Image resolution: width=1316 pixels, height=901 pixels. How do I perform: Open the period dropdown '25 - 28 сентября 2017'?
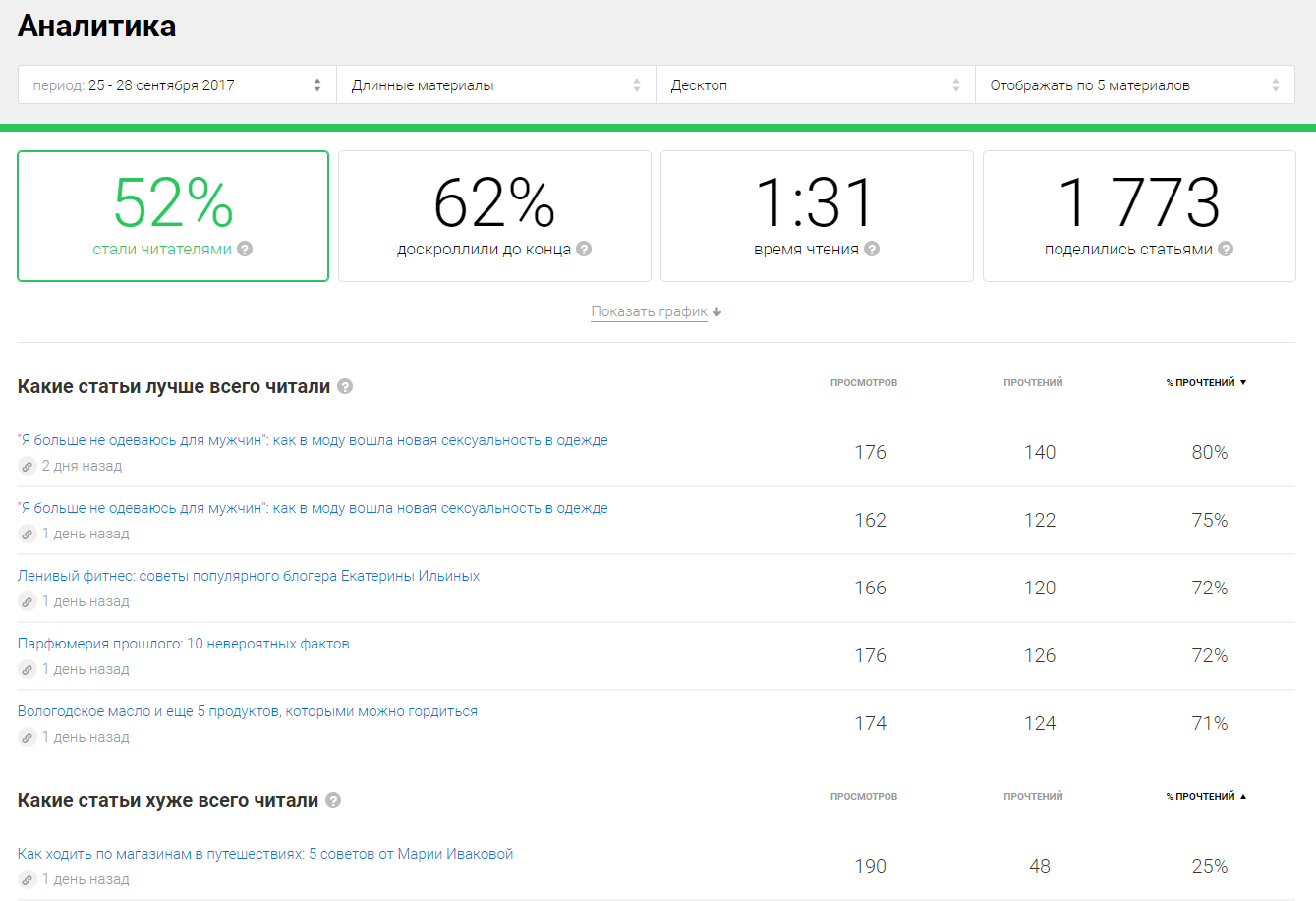click(177, 85)
